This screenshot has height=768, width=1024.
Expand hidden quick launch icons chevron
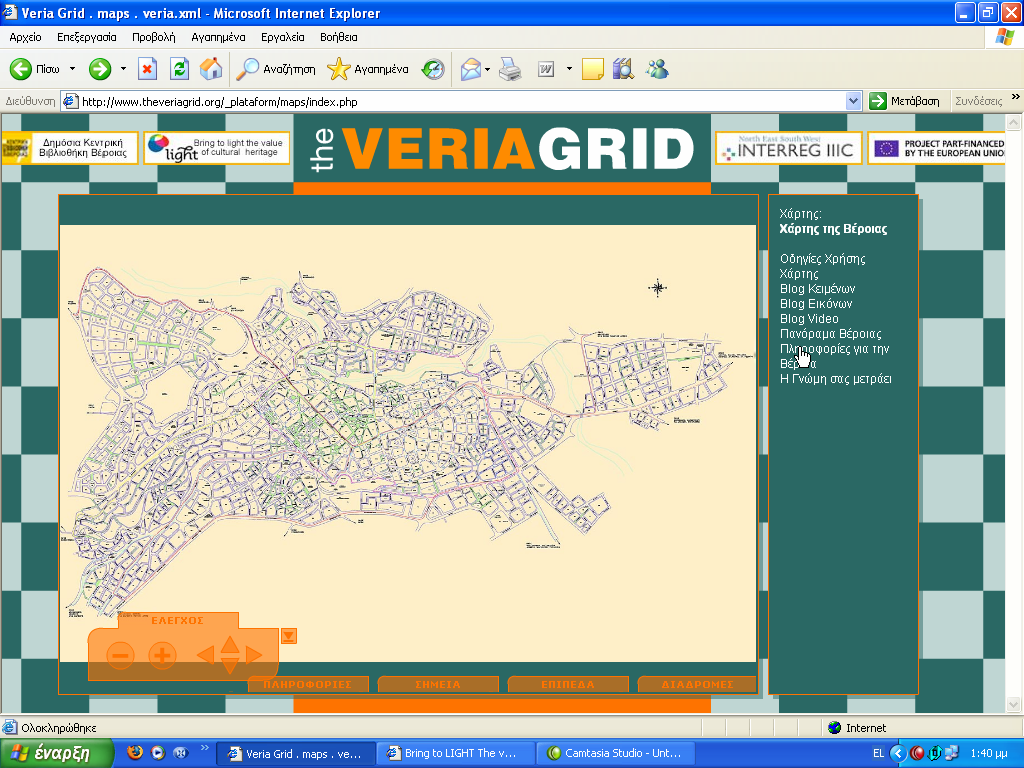pos(204,748)
